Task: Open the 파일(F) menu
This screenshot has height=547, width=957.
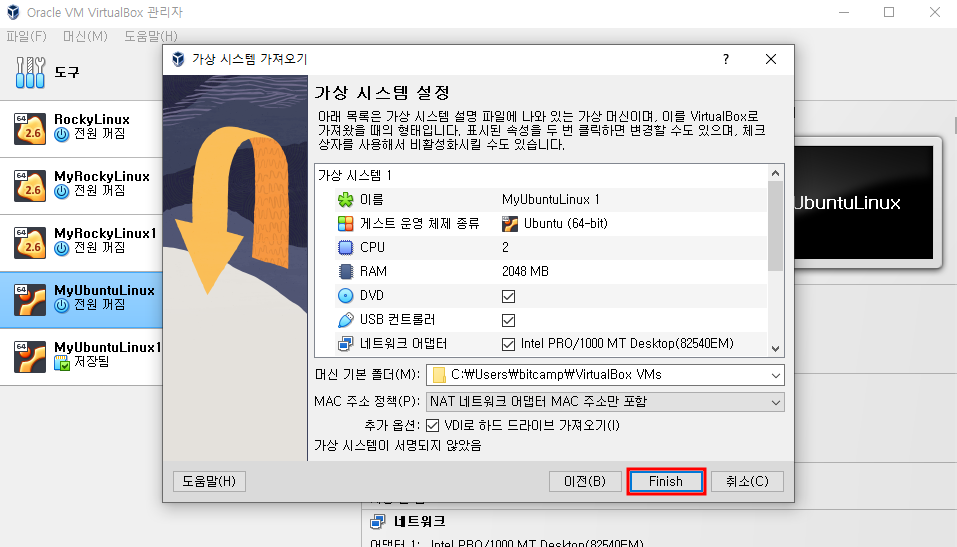Action: click(x=26, y=37)
